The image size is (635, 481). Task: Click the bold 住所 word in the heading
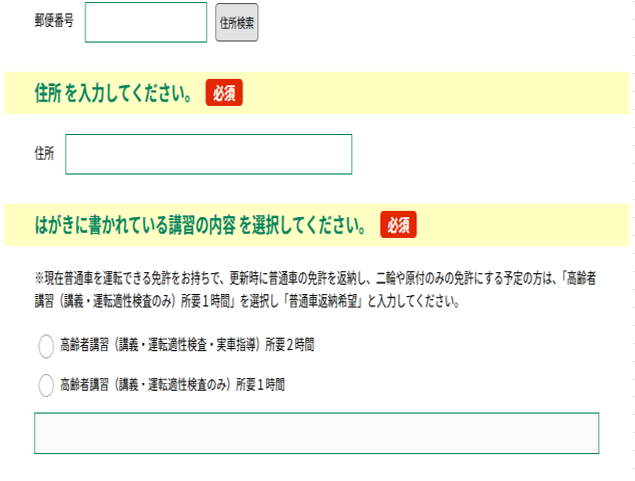pyautogui.click(x=48, y=94)
